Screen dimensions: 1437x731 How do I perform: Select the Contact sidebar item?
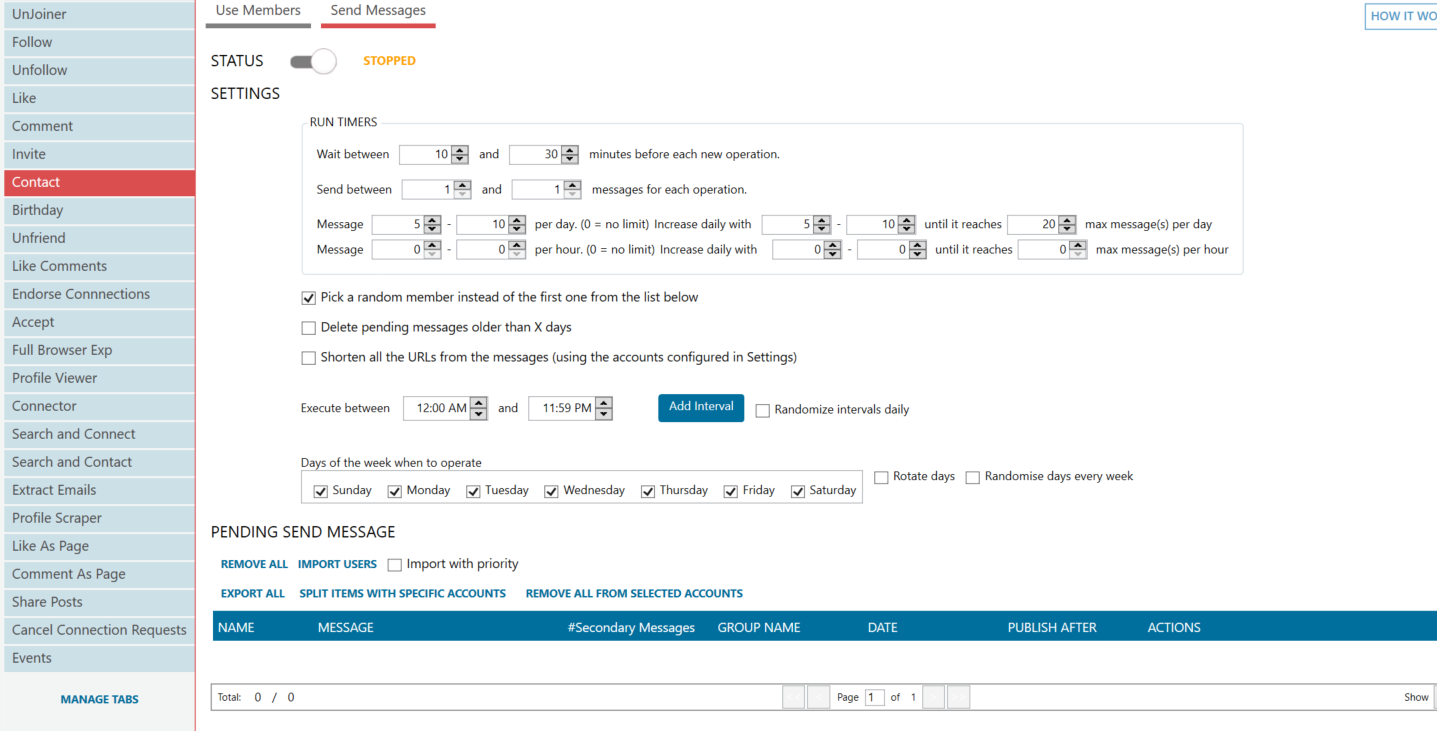(x=98, y=182)
